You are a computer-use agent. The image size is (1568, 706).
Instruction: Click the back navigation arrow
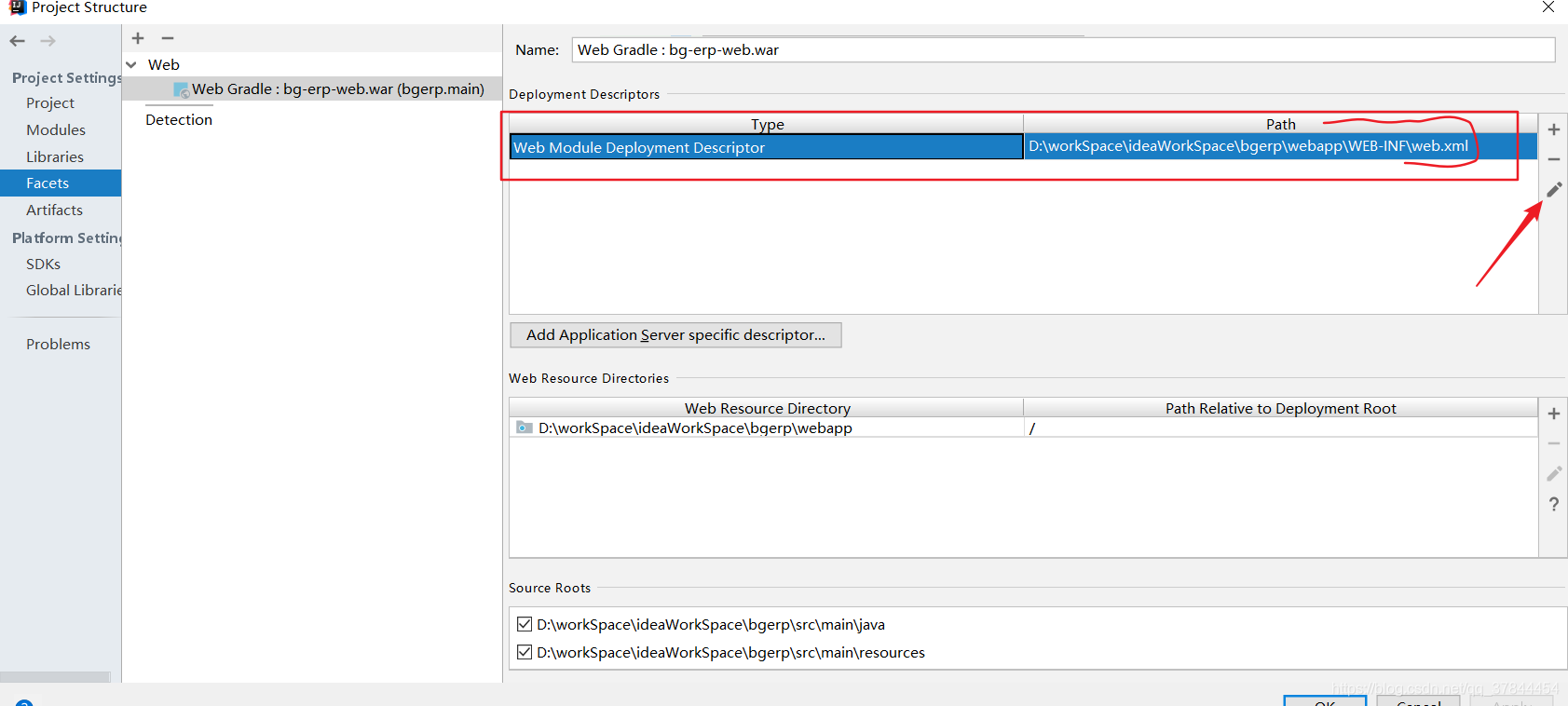(x=17, y=41)
